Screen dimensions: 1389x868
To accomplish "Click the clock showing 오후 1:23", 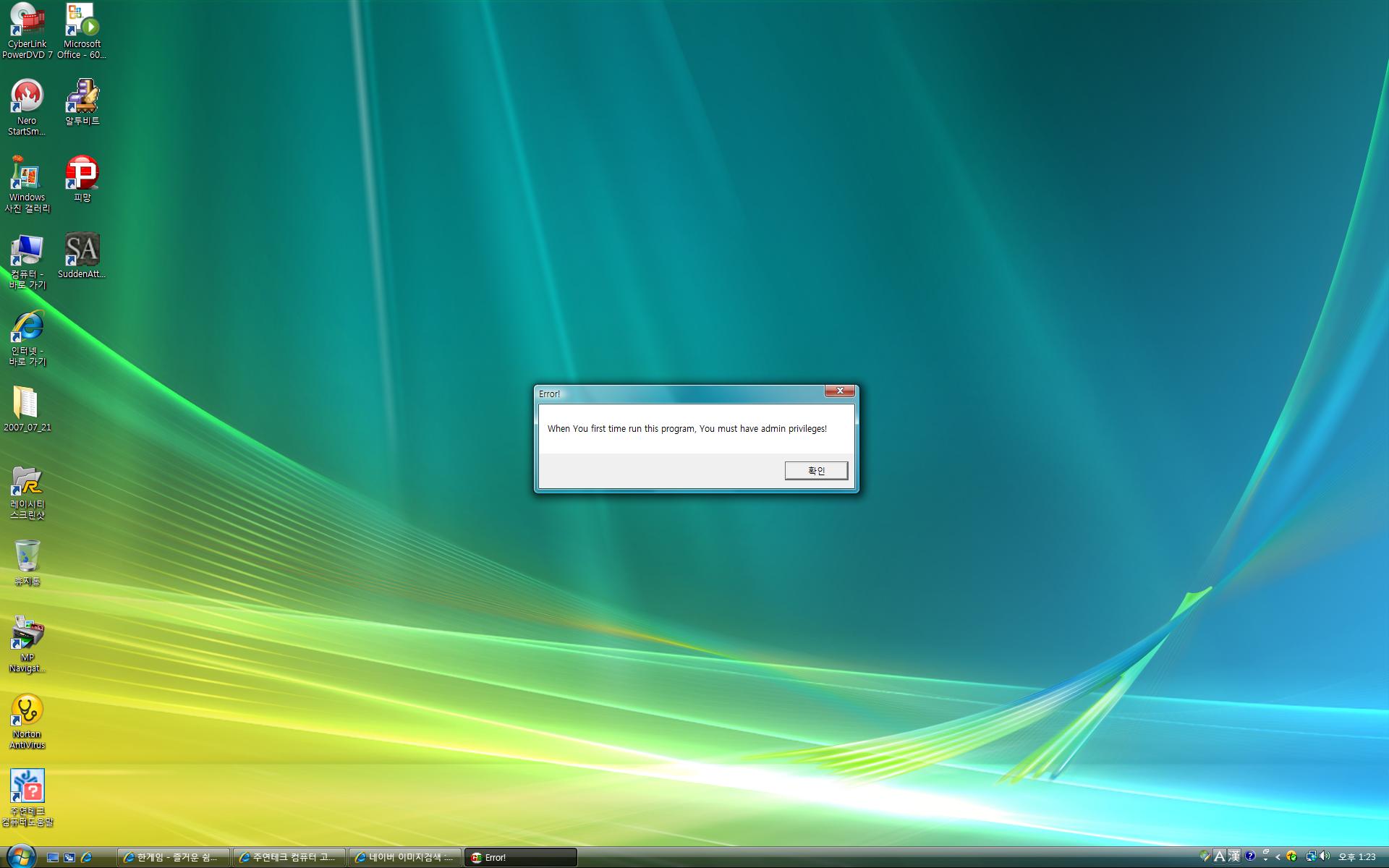I will 1356,857.
